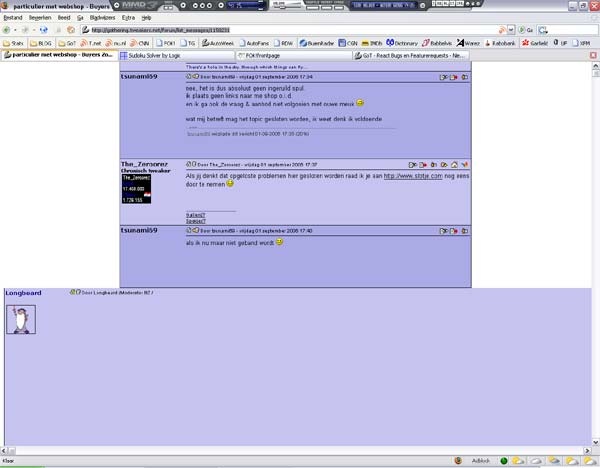Open the Bladwijzers menu
This screenshot has height=468, width=600.
(102, 18)
